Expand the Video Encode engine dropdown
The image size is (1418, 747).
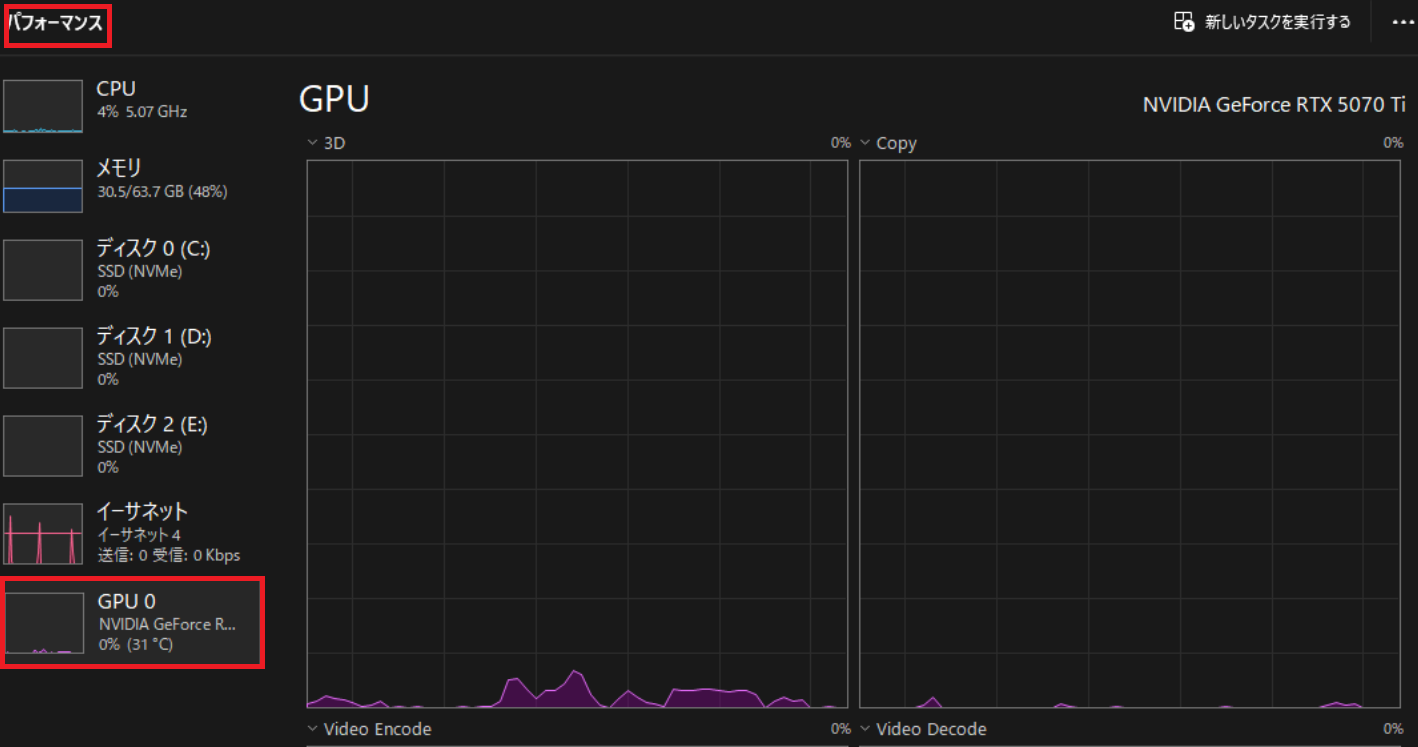(x=313, y=729)
